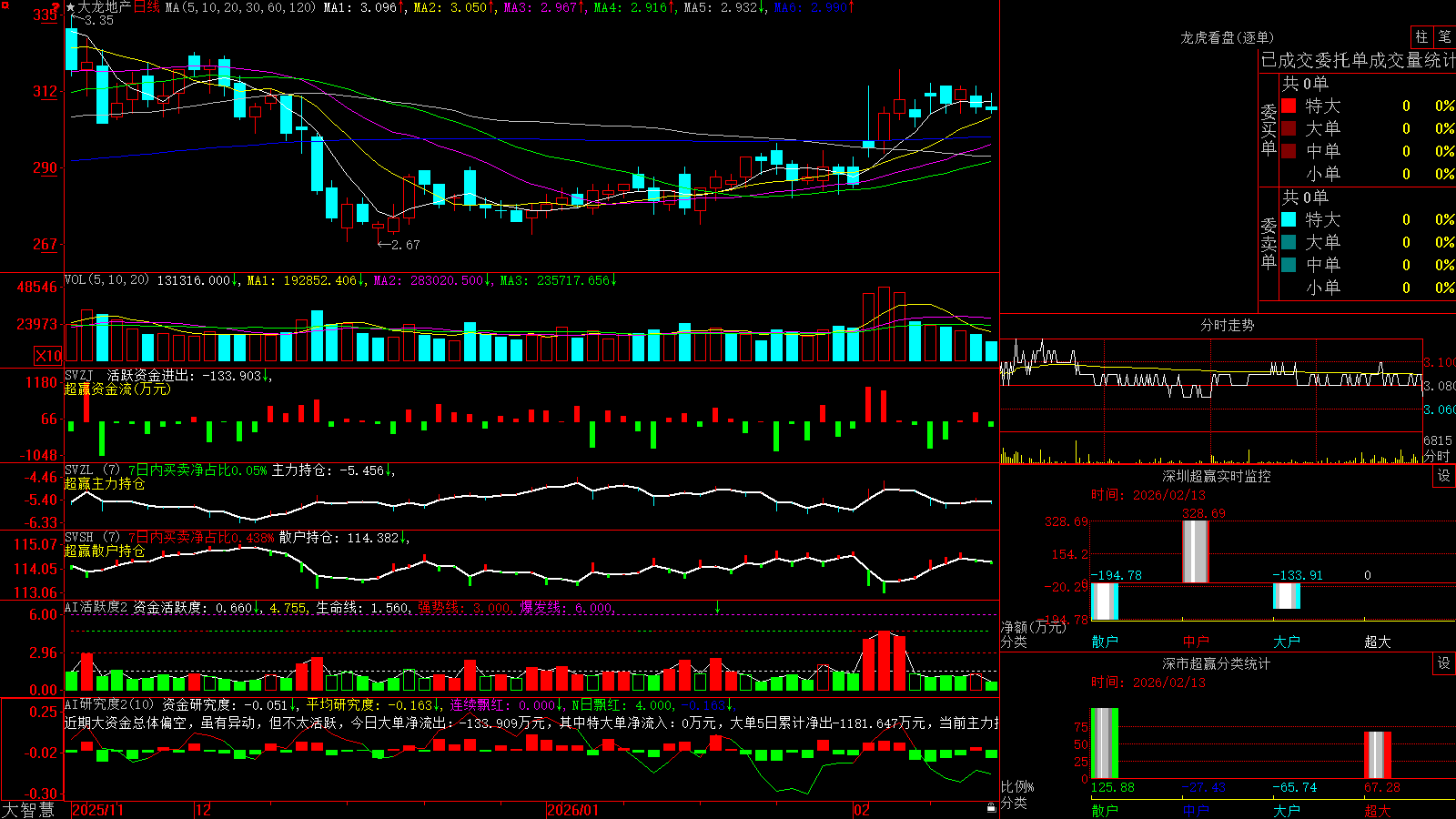Viewport: 1456px width, 819px height.
Task: Open MA(5,10,20,30,60,120) indicator parameters
Action: click(x=240, y=7)
